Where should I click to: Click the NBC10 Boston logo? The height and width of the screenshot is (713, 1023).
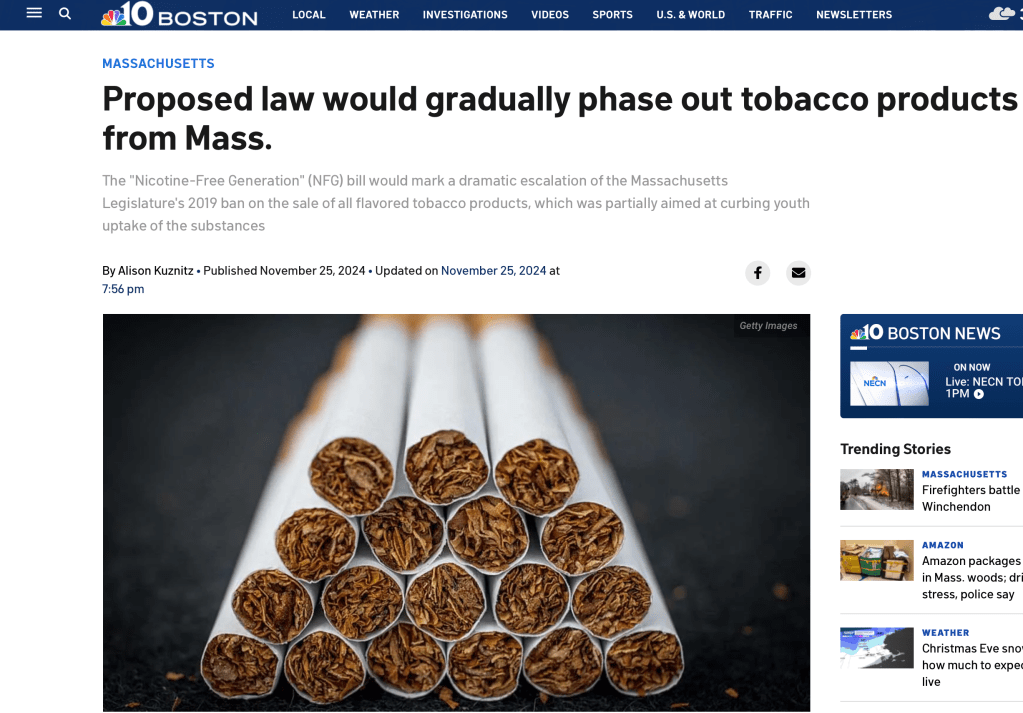pyautogui.click(x=179, y=15)
